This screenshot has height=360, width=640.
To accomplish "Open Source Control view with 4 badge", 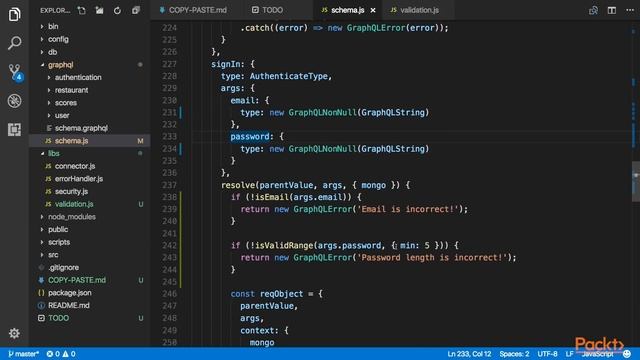I will pyautogui.click(x=15, y=72).
